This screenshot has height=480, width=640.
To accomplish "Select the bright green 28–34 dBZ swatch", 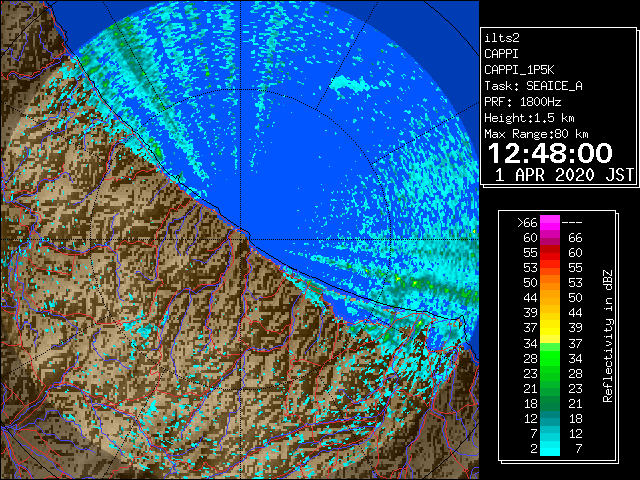I will [x=549, y=358].
